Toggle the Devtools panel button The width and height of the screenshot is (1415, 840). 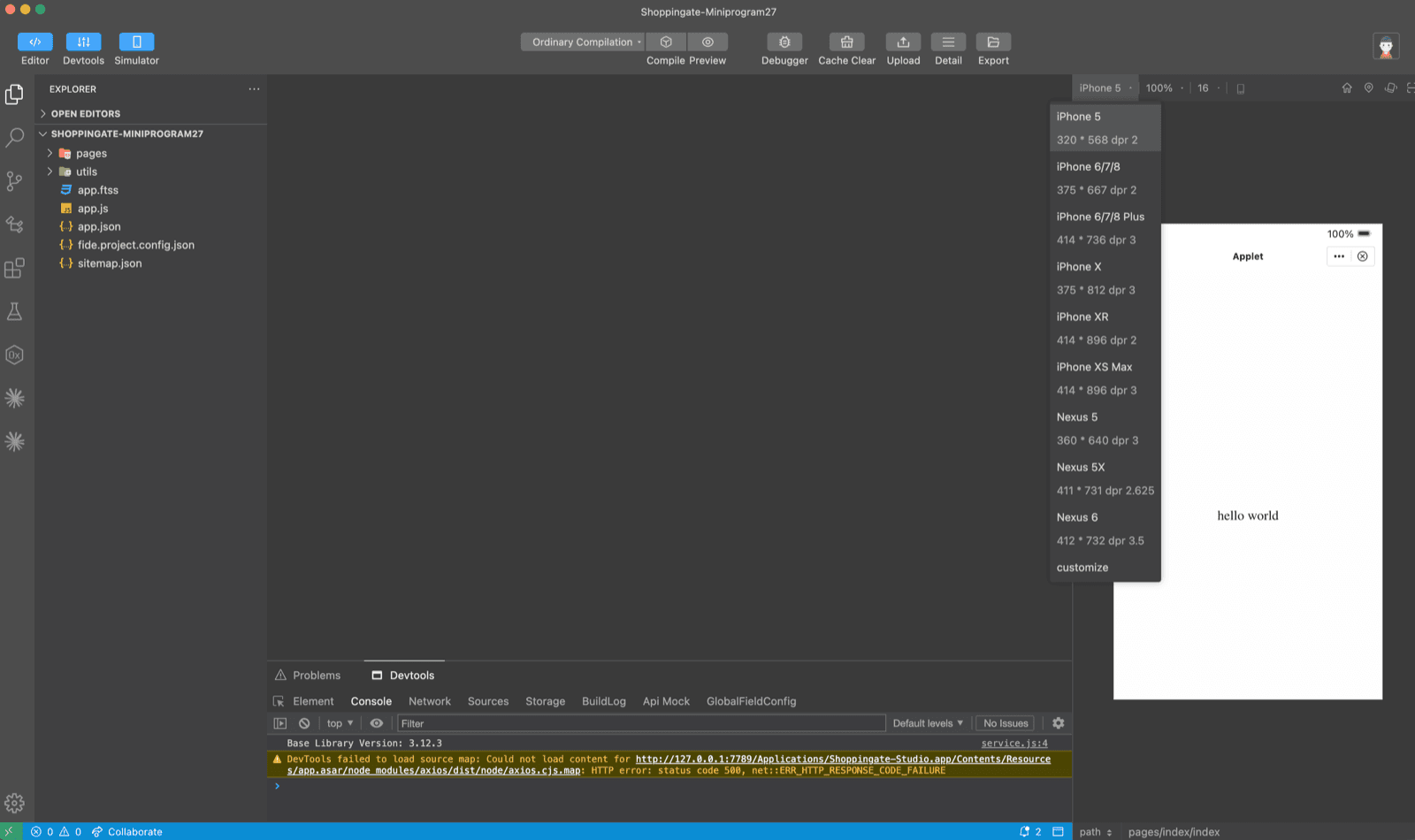tap(83, 42)
